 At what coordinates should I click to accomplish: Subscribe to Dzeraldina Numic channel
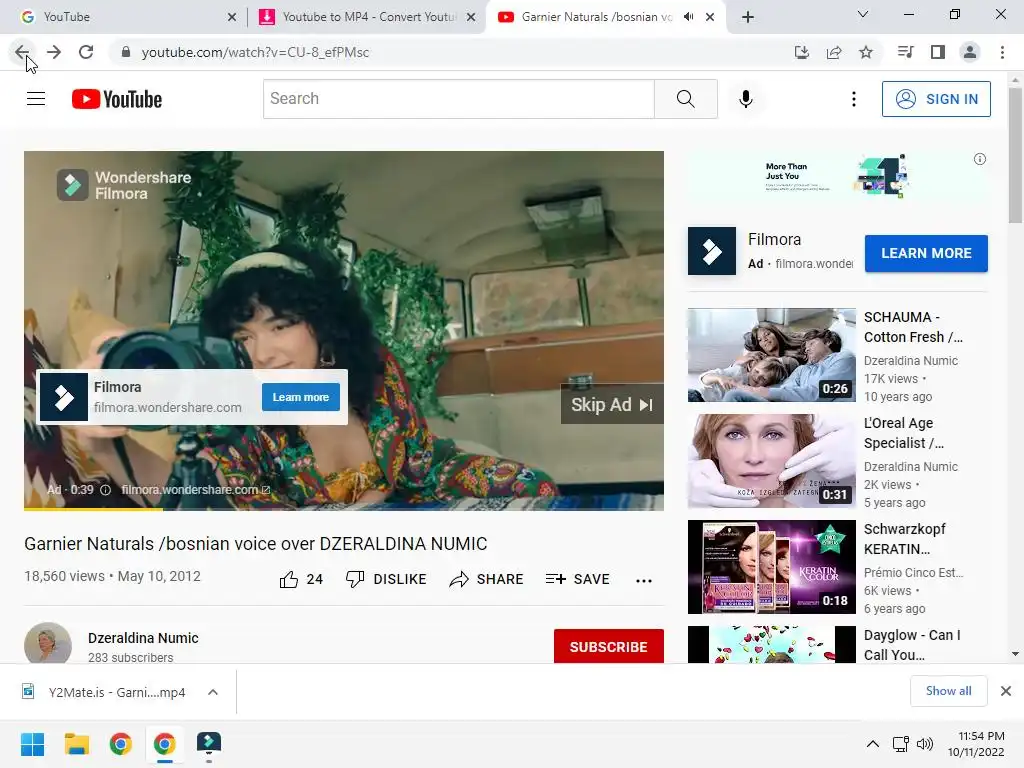[x=609, y=647]
